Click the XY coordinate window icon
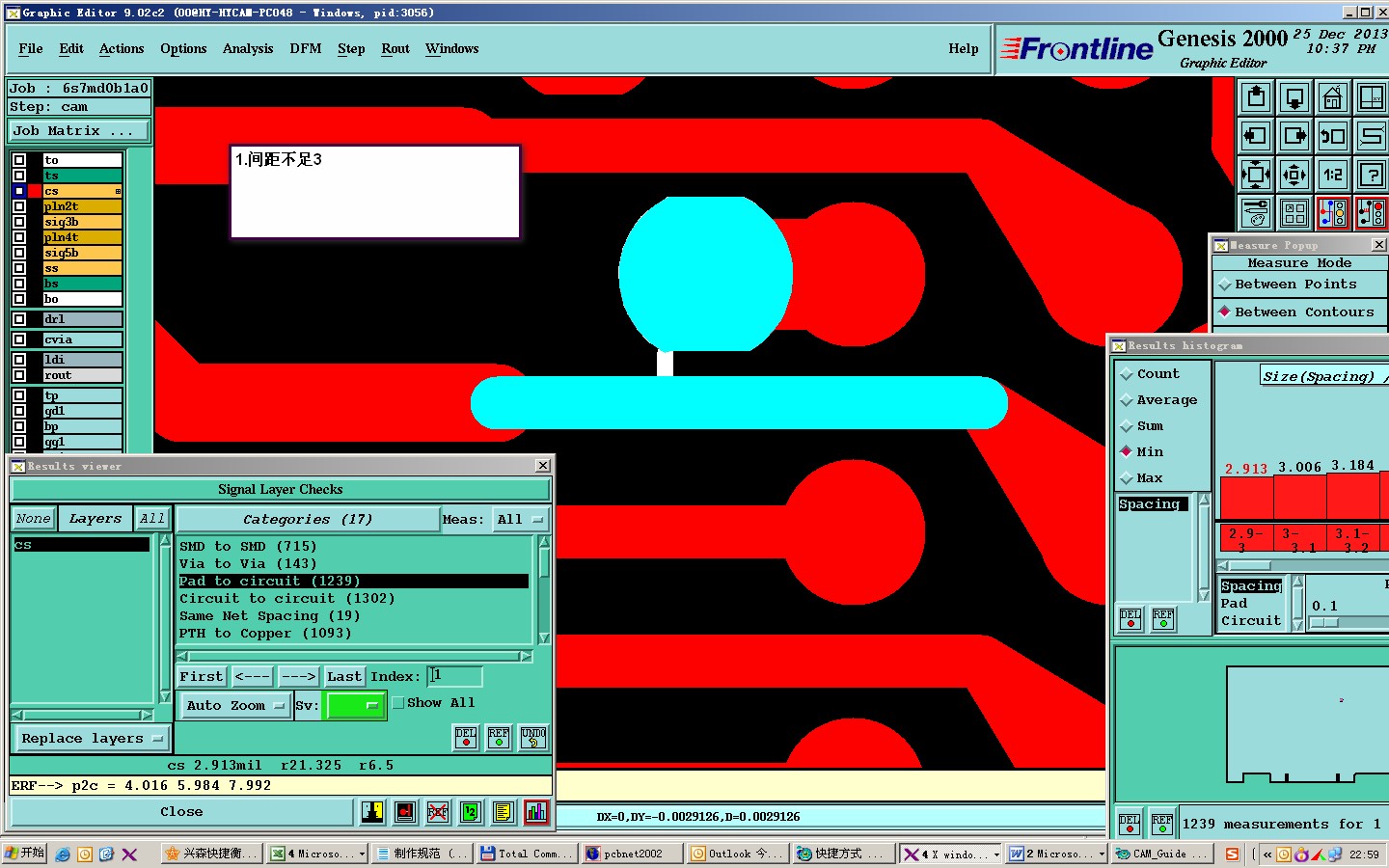This screenshot has width=1389, height=868. tap(1372, 97)
